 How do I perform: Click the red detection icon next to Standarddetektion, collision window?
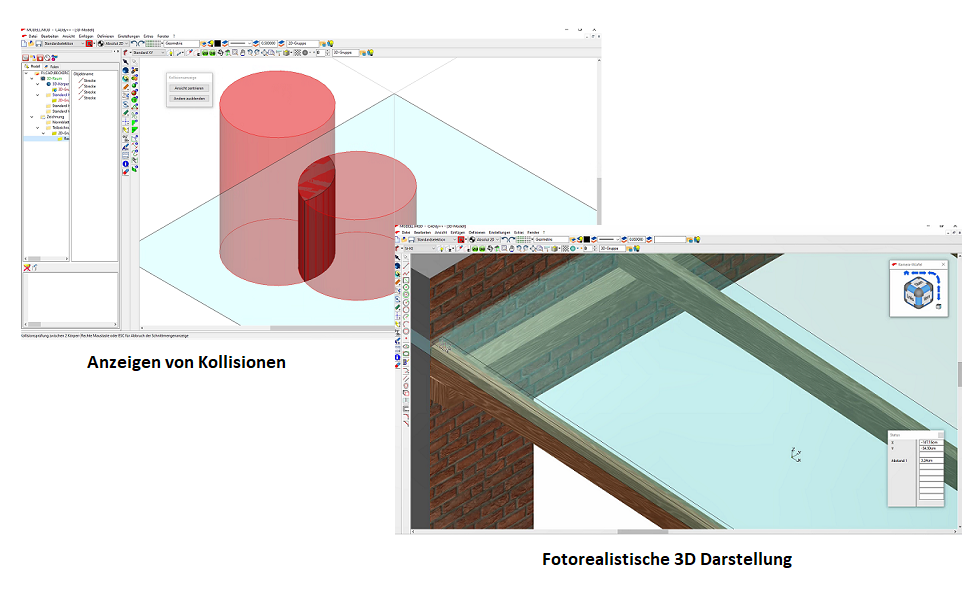click(89, 43)
